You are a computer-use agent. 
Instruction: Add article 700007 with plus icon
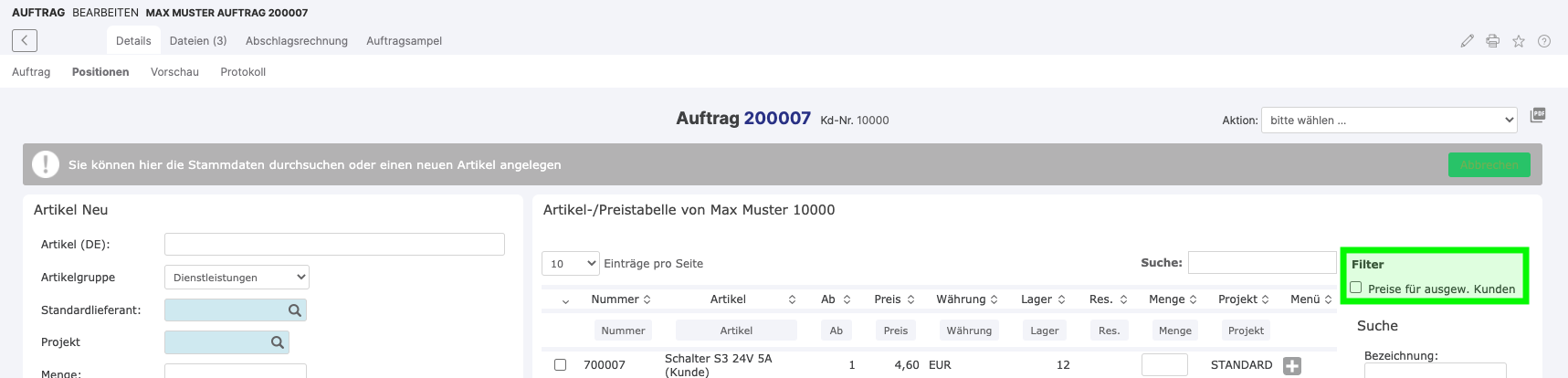1291,365
